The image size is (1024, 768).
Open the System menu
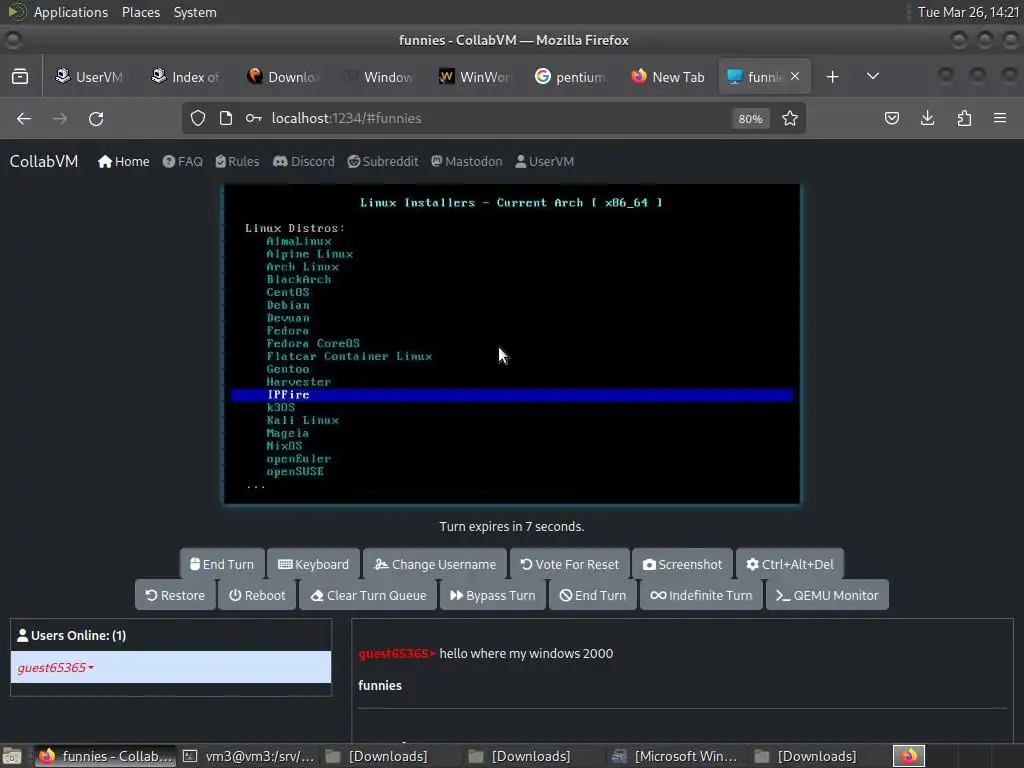tap(195, 12)
